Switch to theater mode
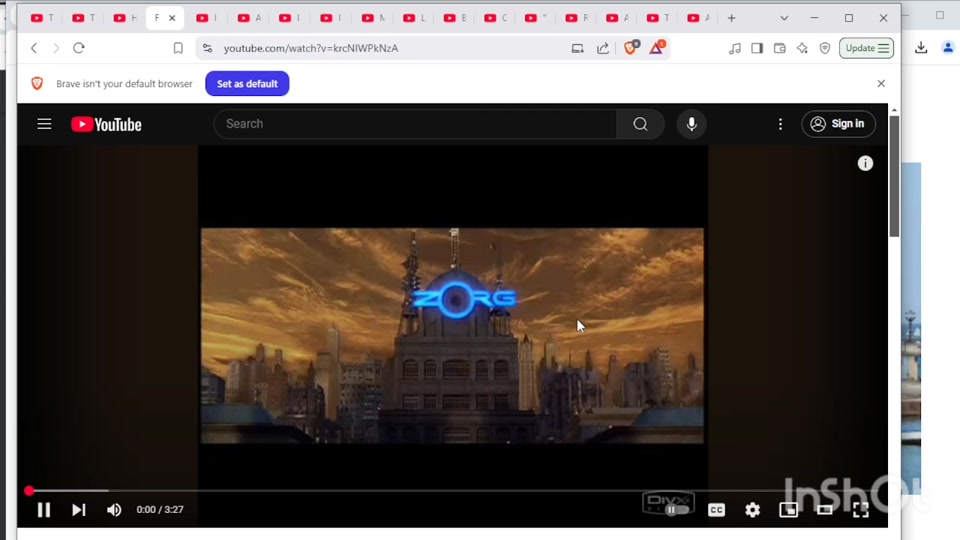The height and width of the screenshot is (540, 960). [824, 510]
